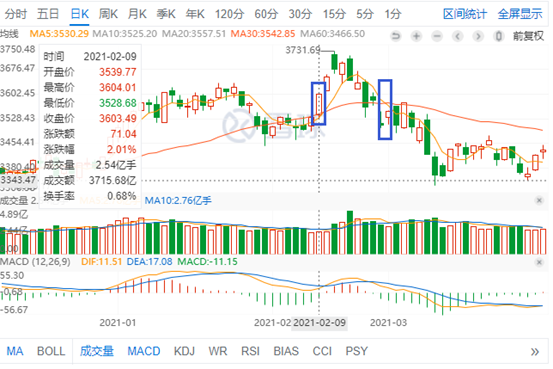553x369 pixels.
Task: Click the 涨跌幅 2.01% tooltip value
Action: coord(122,149)
